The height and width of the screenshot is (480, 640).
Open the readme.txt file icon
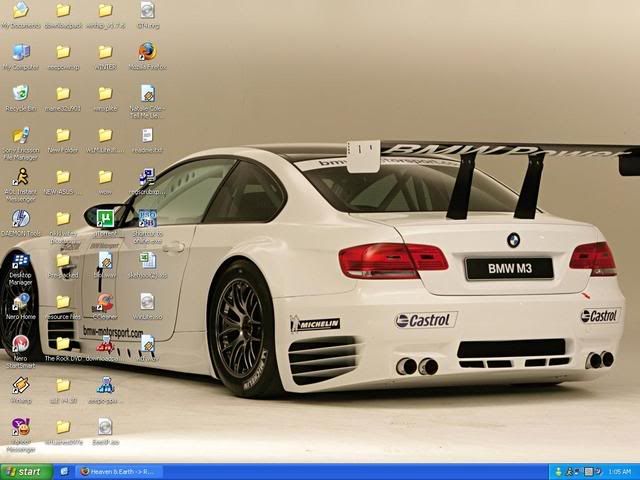click(x=147, y=135)
